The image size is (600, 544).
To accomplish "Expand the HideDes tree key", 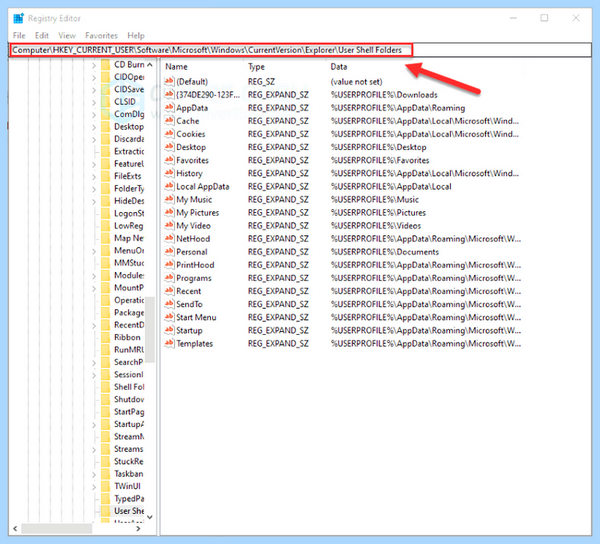I will 94,202.
